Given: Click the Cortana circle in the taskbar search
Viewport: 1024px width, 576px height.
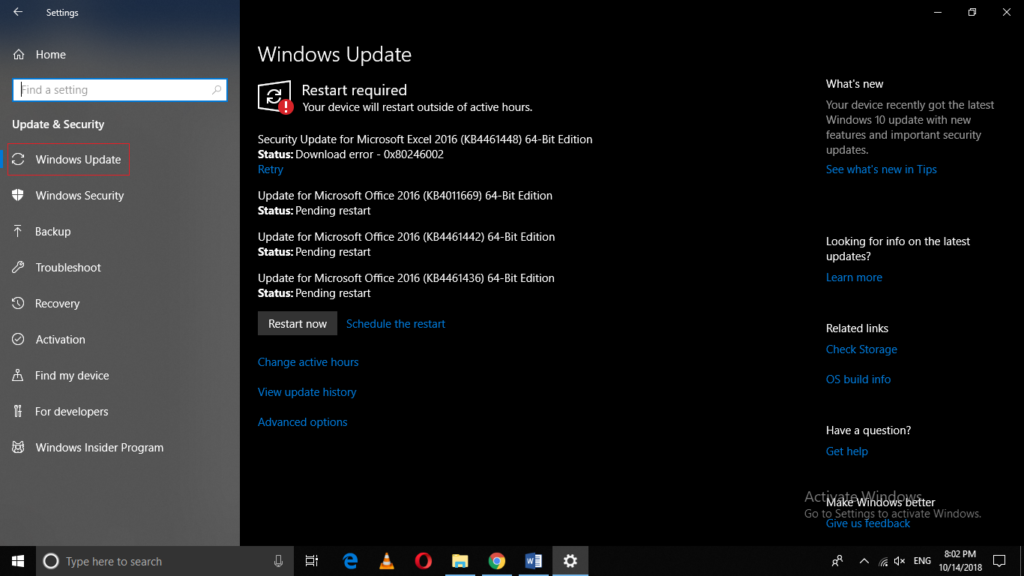Looking at the screenshot, I should click(x=51, y=561).
